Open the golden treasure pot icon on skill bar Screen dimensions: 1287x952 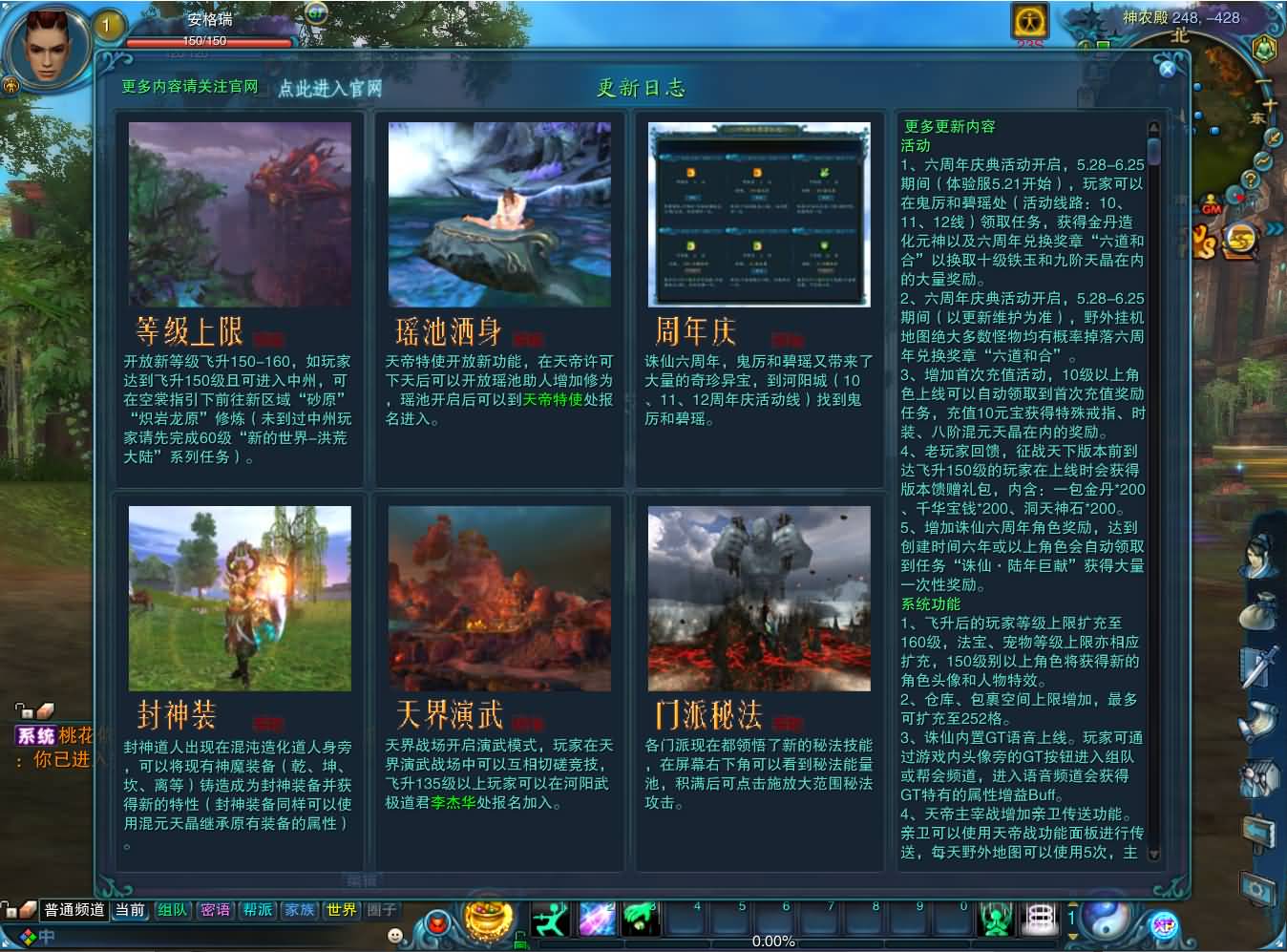click(487, 919)
